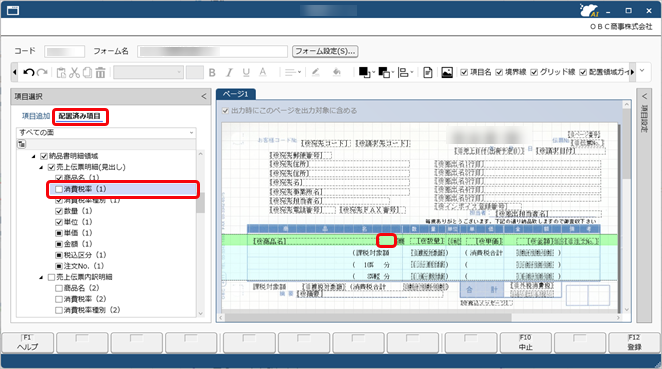Viewport: 662px width, 369px height.
Task: Check the 消費税率（1） checkbox
Action: coord(59,189)
